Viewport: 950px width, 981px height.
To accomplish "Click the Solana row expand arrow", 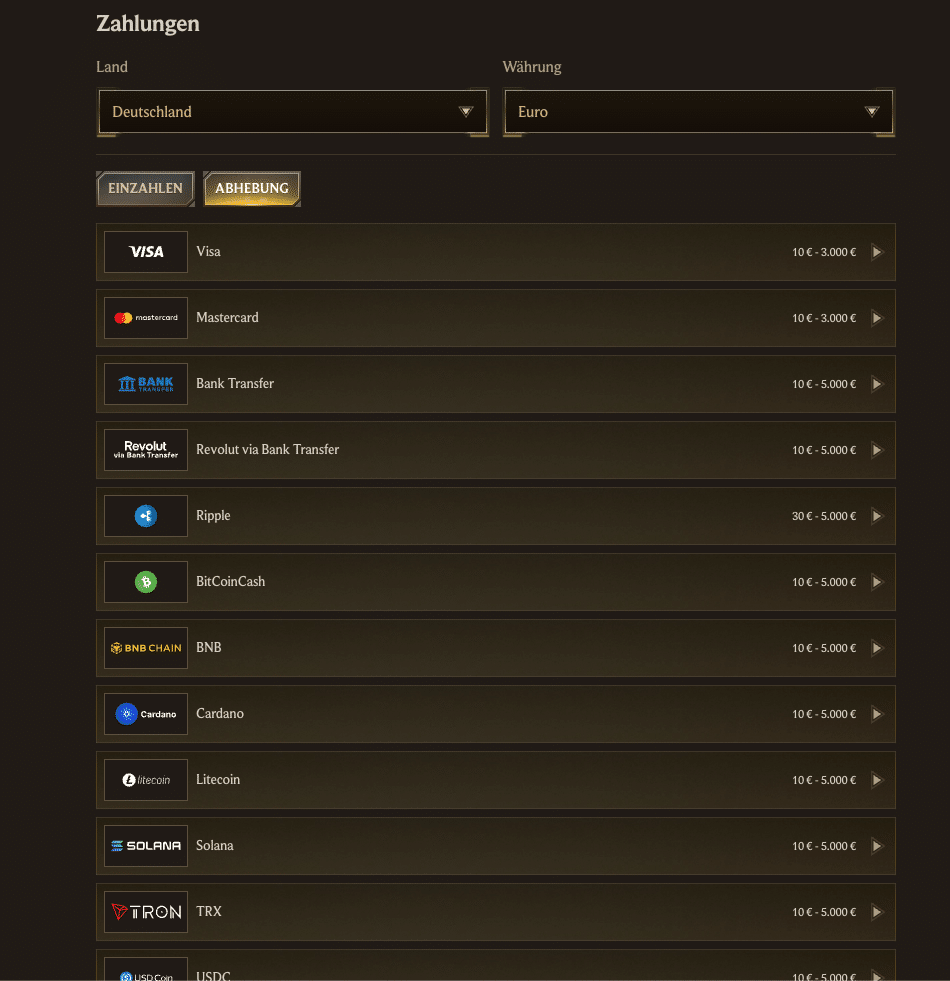I will coord(878,846).
